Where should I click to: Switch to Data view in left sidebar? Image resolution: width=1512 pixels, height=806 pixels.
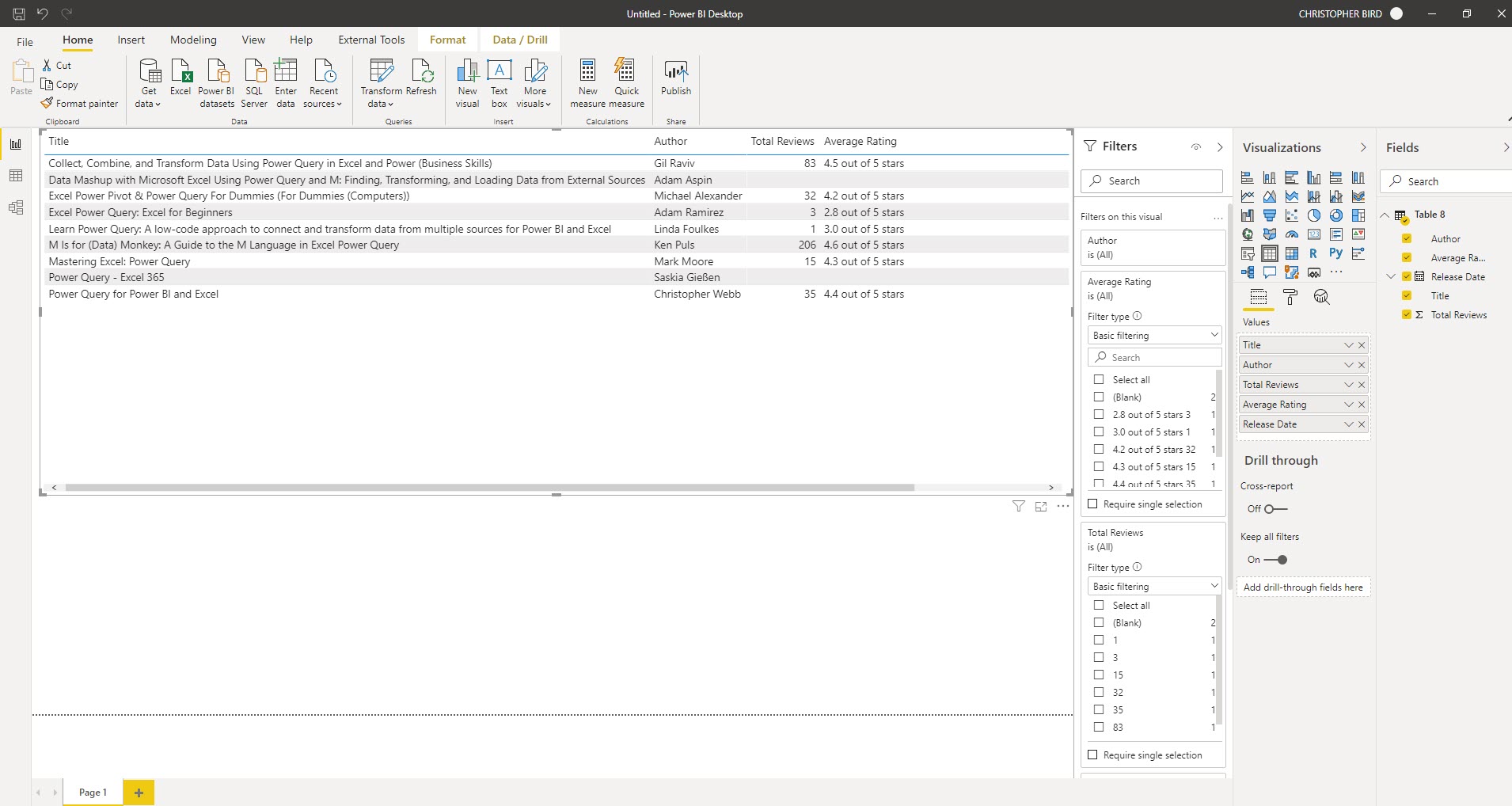pyautogui.click(x=16, y=176)
